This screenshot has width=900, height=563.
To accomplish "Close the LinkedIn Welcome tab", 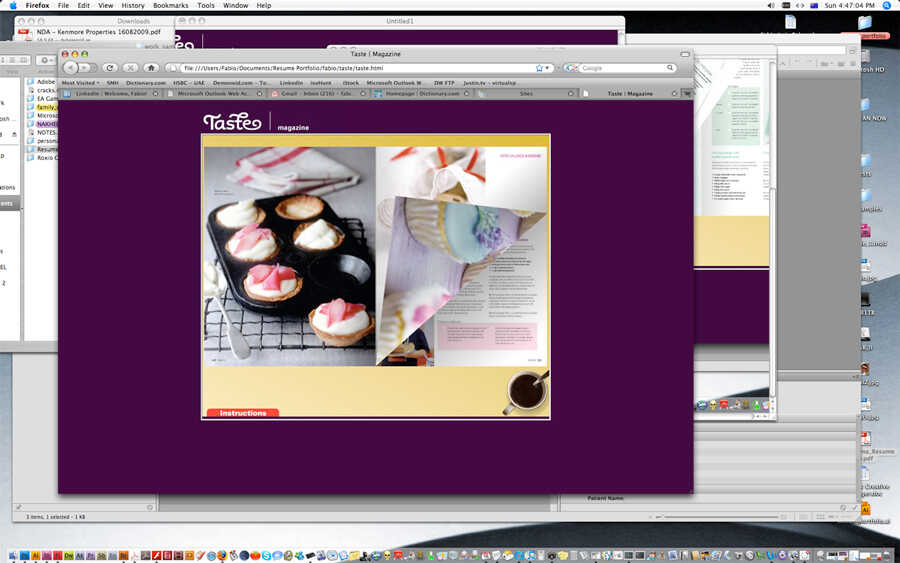I will click(156, 94).
